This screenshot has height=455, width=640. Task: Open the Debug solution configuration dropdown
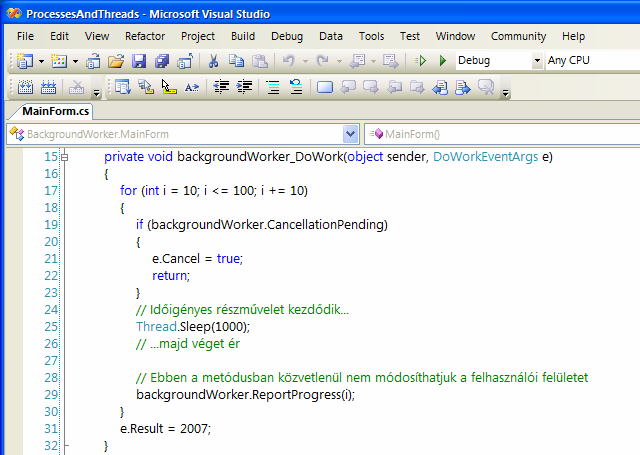pos(537,61)
